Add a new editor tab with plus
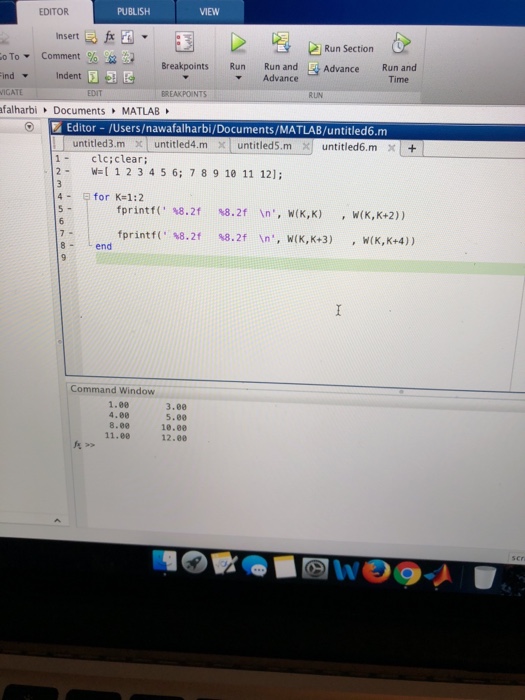Screen dimensions: 525x700 click(412, 149)
